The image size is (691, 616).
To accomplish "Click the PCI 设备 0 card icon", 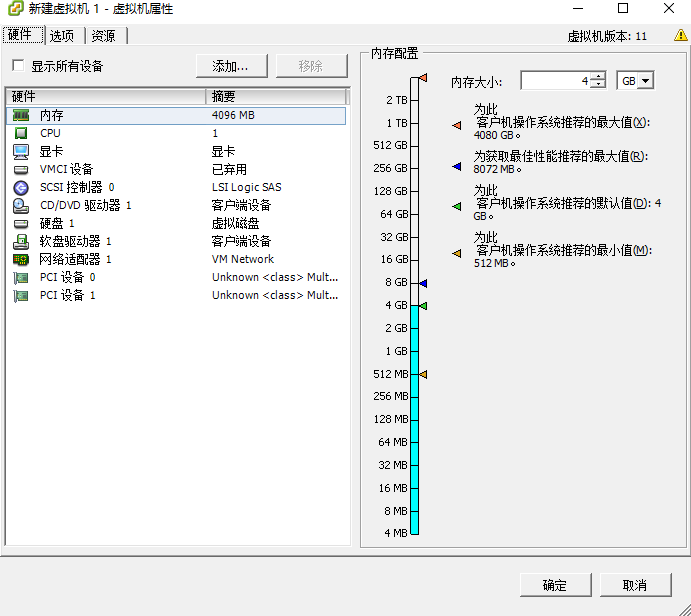I will (x=21, y=278).
